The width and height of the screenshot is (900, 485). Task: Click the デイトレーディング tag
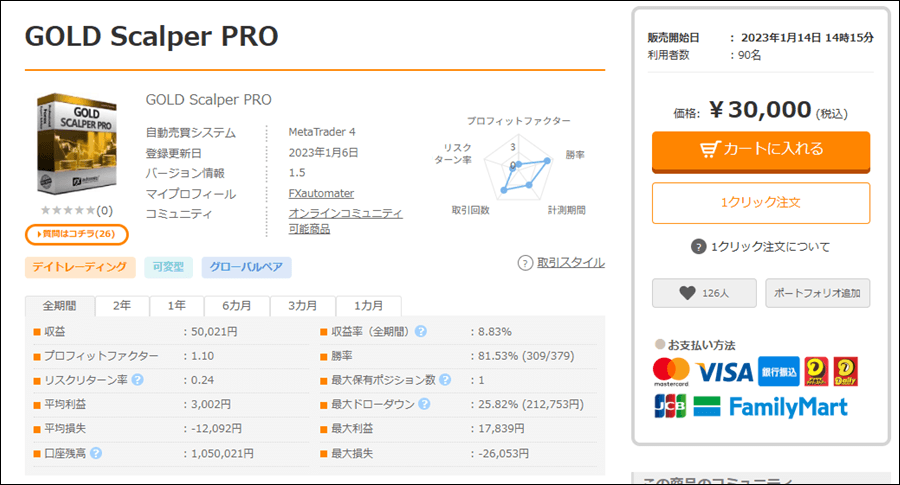pos(80,267)
